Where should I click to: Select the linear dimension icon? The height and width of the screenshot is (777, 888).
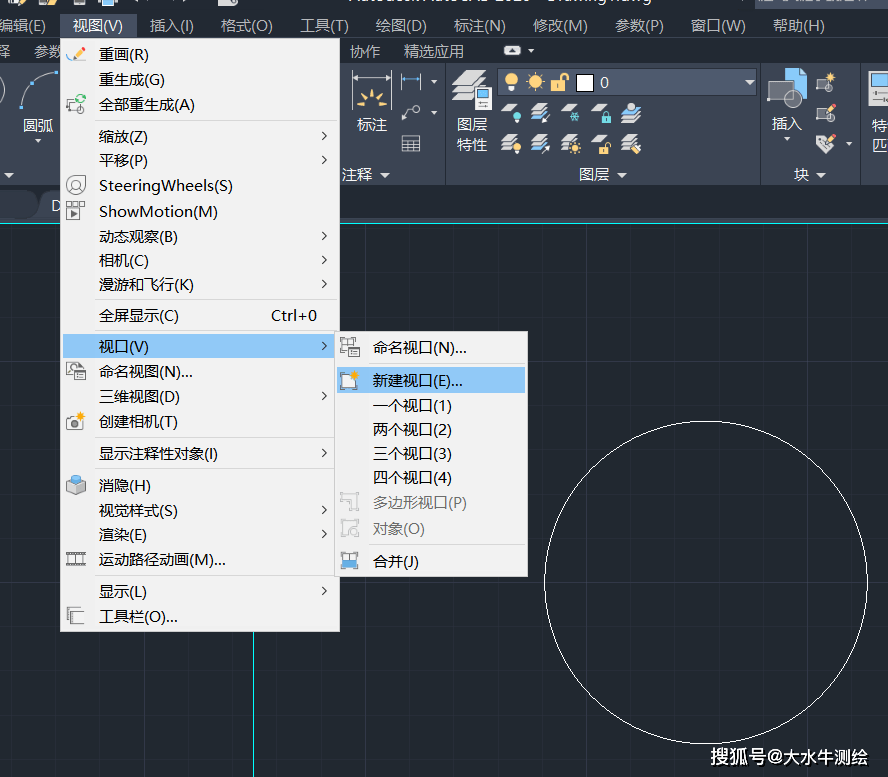pyautogui.click(x=411, y=82)
